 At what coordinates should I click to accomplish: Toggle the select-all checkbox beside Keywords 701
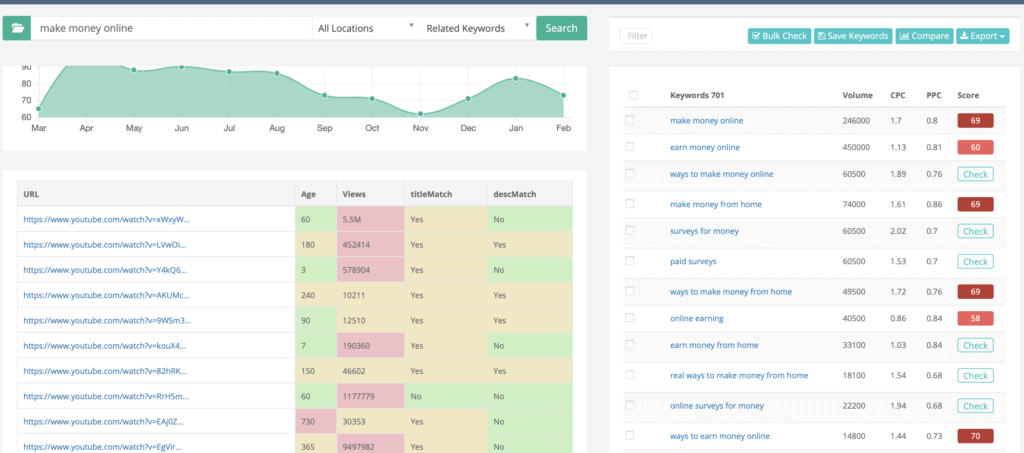(633, 95)
